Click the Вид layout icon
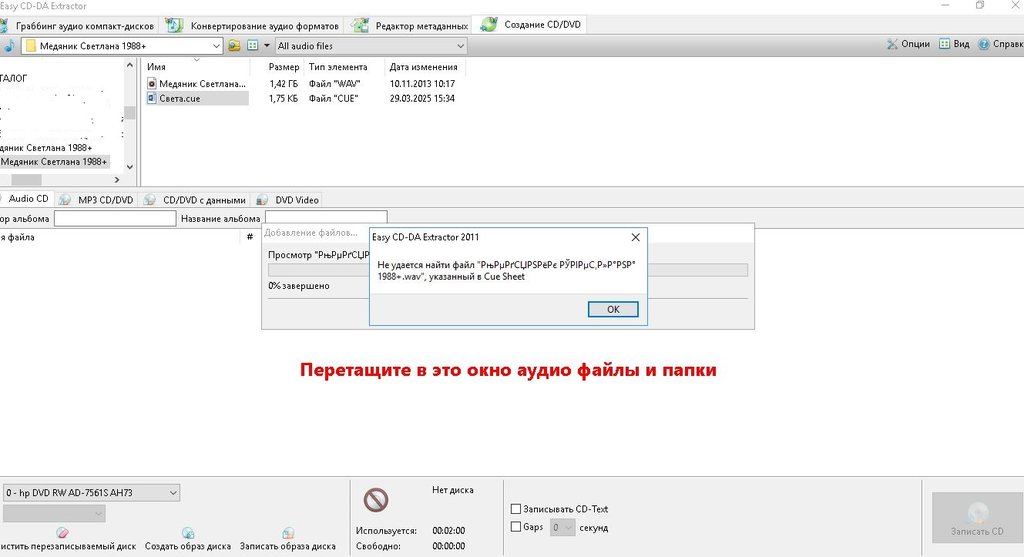 coord(944,44)
